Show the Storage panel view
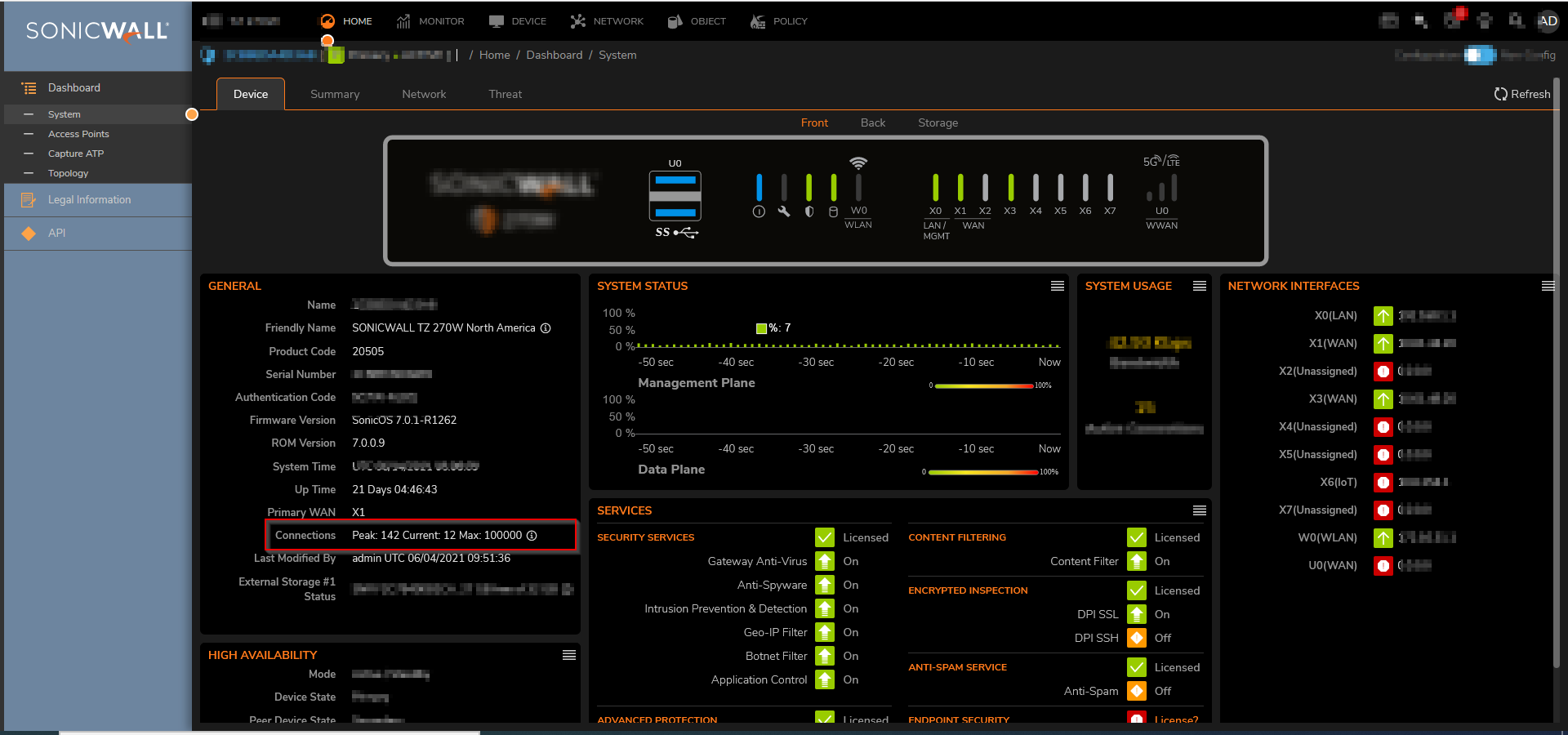The width and height of the screenshot is (1568, 735). [938, 122]
